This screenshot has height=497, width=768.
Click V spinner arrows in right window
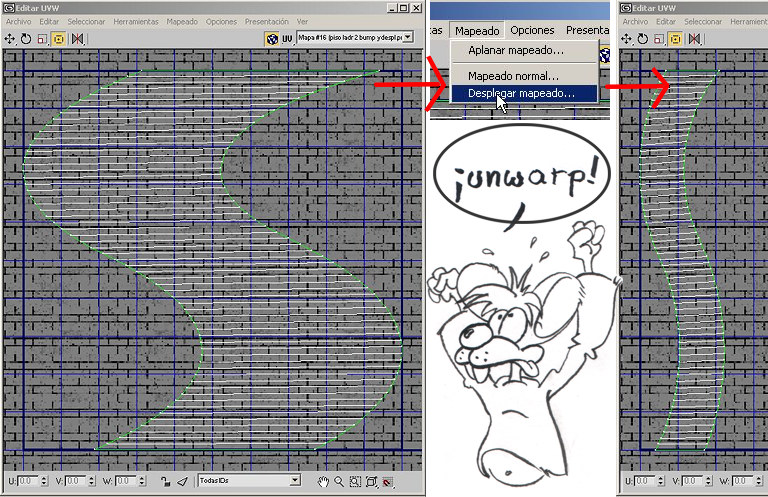click(x=708, y=481)
